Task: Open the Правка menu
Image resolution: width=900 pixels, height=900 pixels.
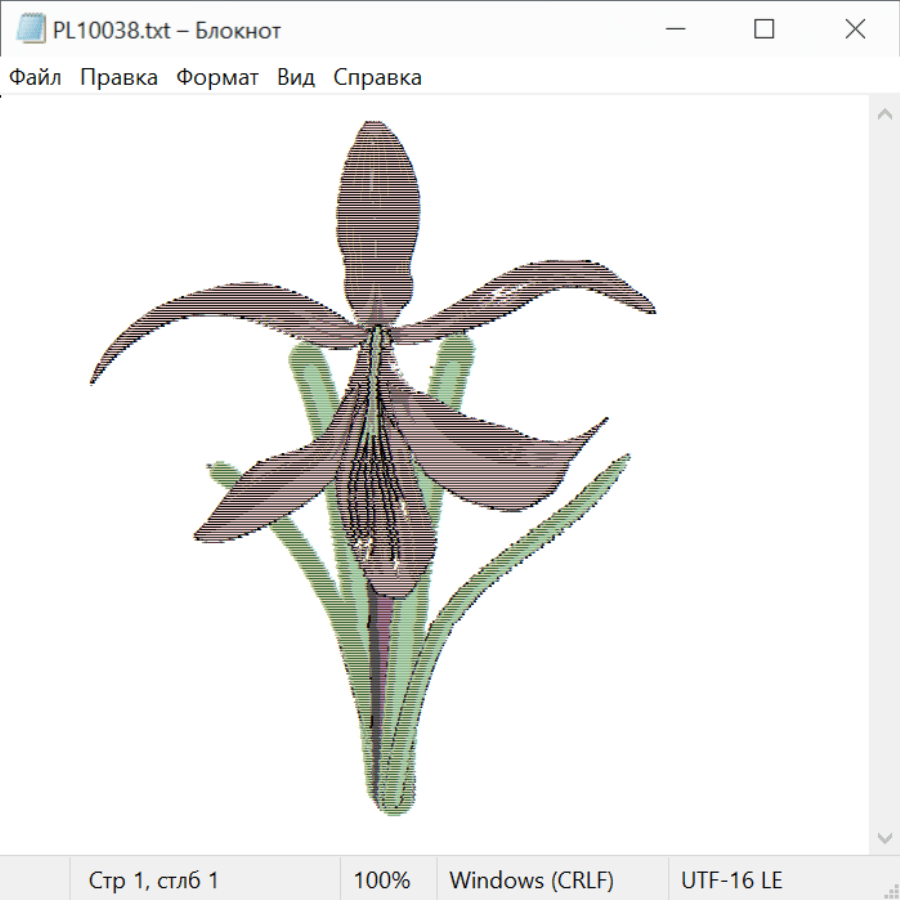Action: (118, 78)
